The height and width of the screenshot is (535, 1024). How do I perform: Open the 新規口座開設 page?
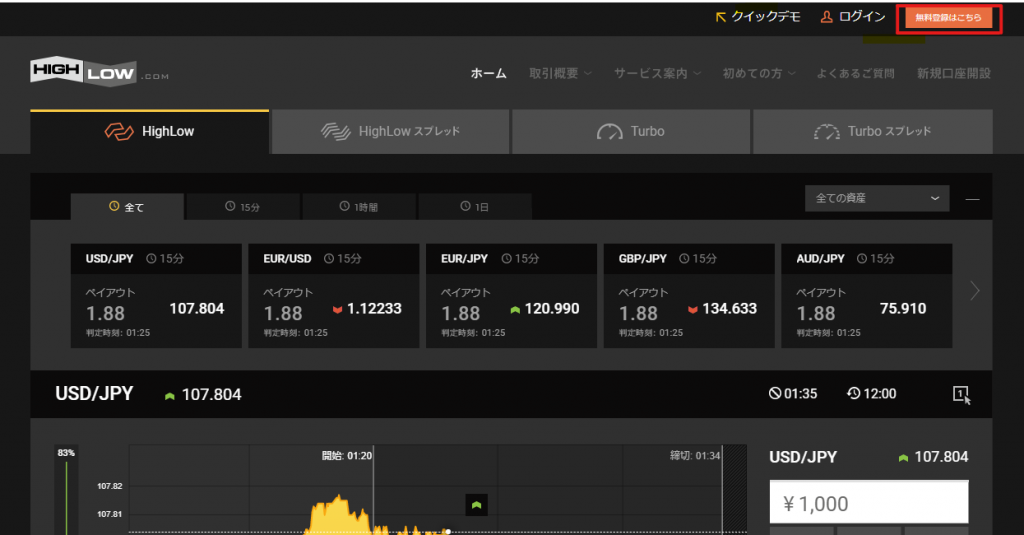point(954,73)
